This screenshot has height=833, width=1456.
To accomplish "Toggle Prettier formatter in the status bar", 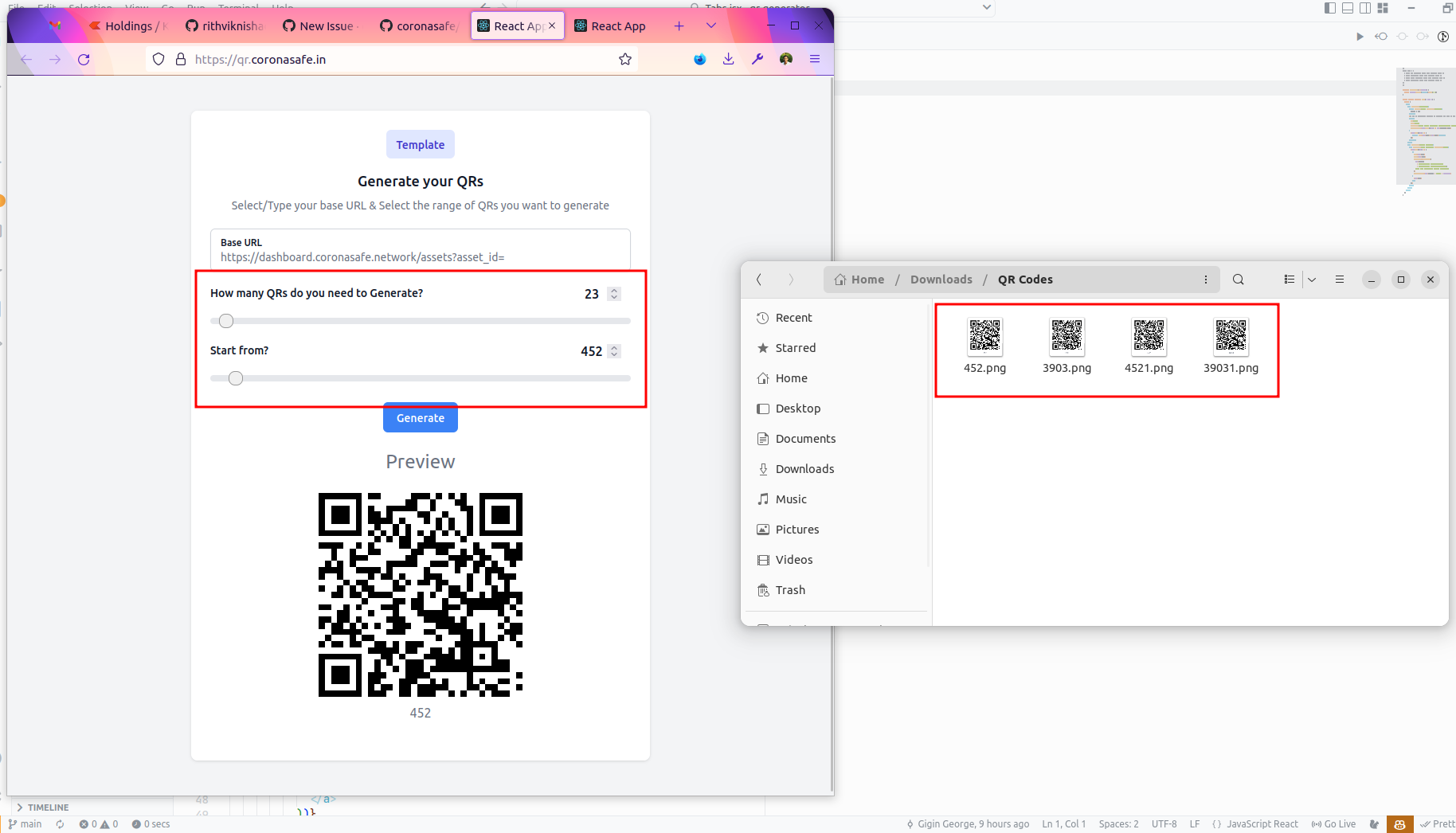I will coord(1438,824).
